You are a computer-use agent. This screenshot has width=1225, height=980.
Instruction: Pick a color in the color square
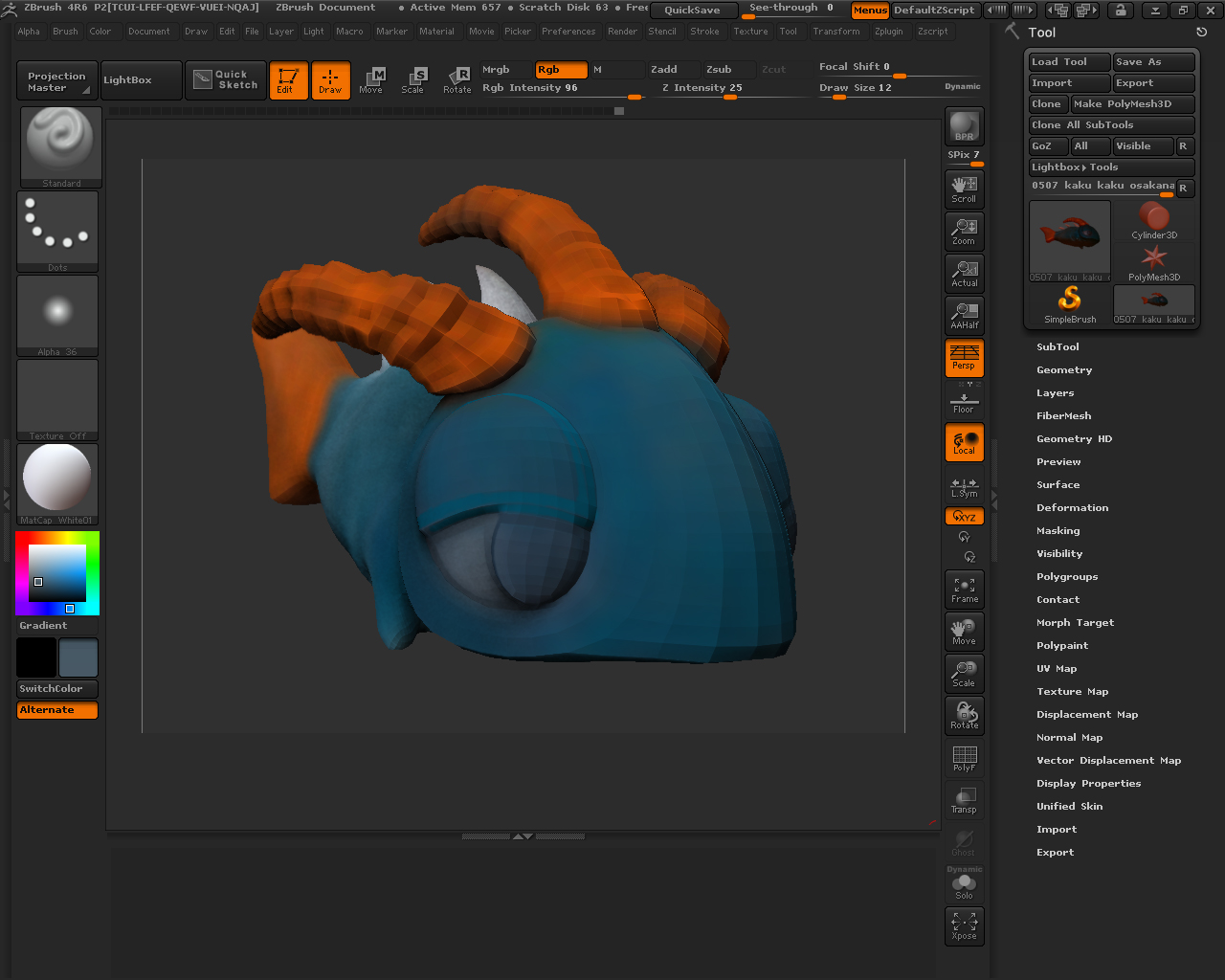pyautogui.click(x=57, y=573)
